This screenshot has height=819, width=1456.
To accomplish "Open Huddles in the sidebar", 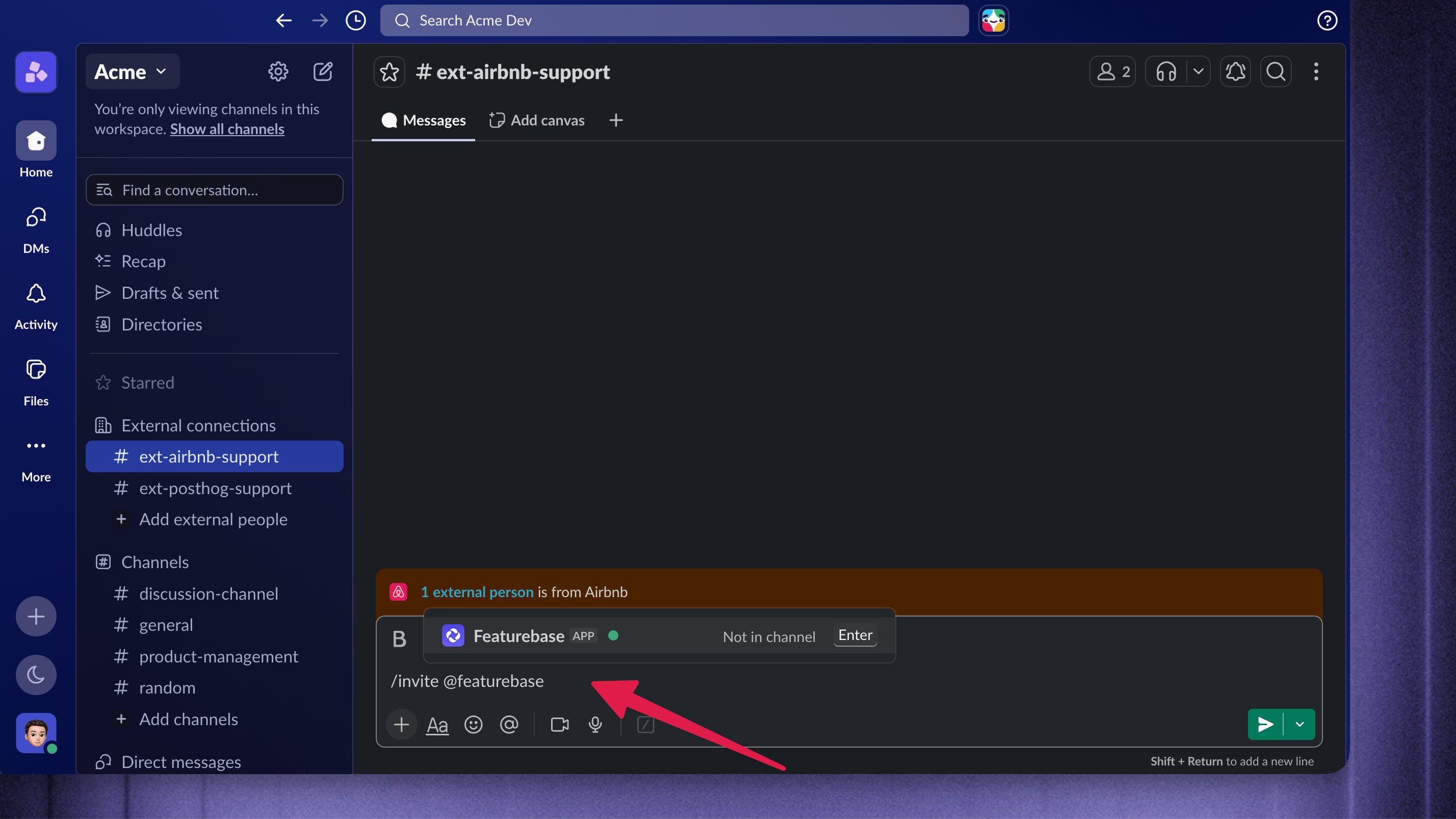I will coord(214,230).
